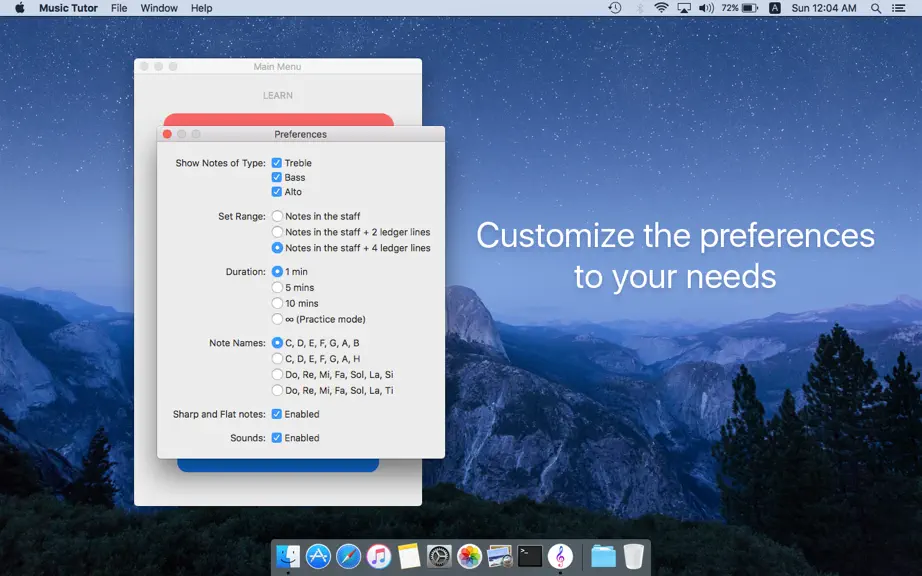
Task: Open the File menu
Action: tap(119, 8)
